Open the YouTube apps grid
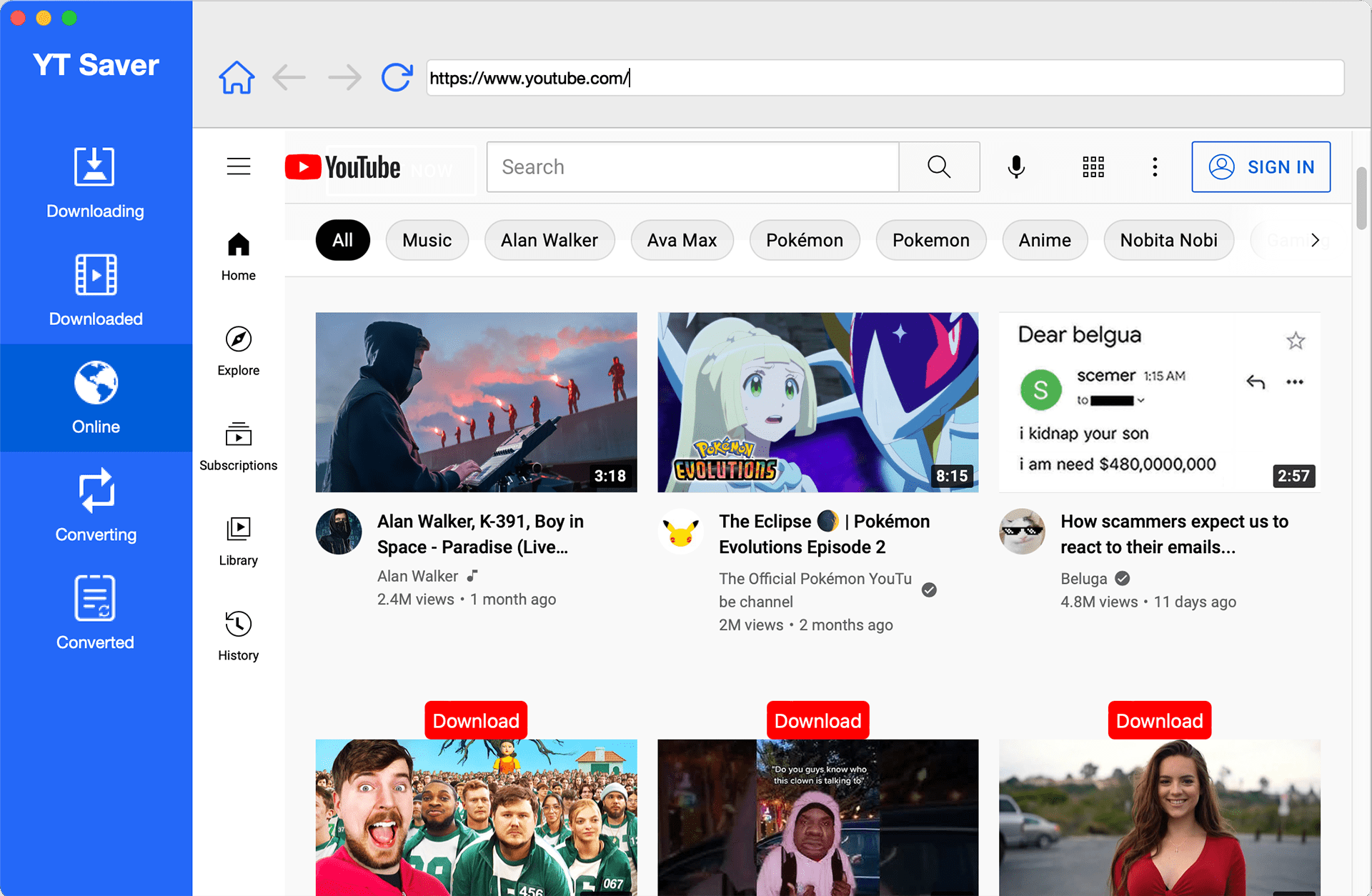The height and width of the screenshot is (896, 1372). (x=1093, y=167)
